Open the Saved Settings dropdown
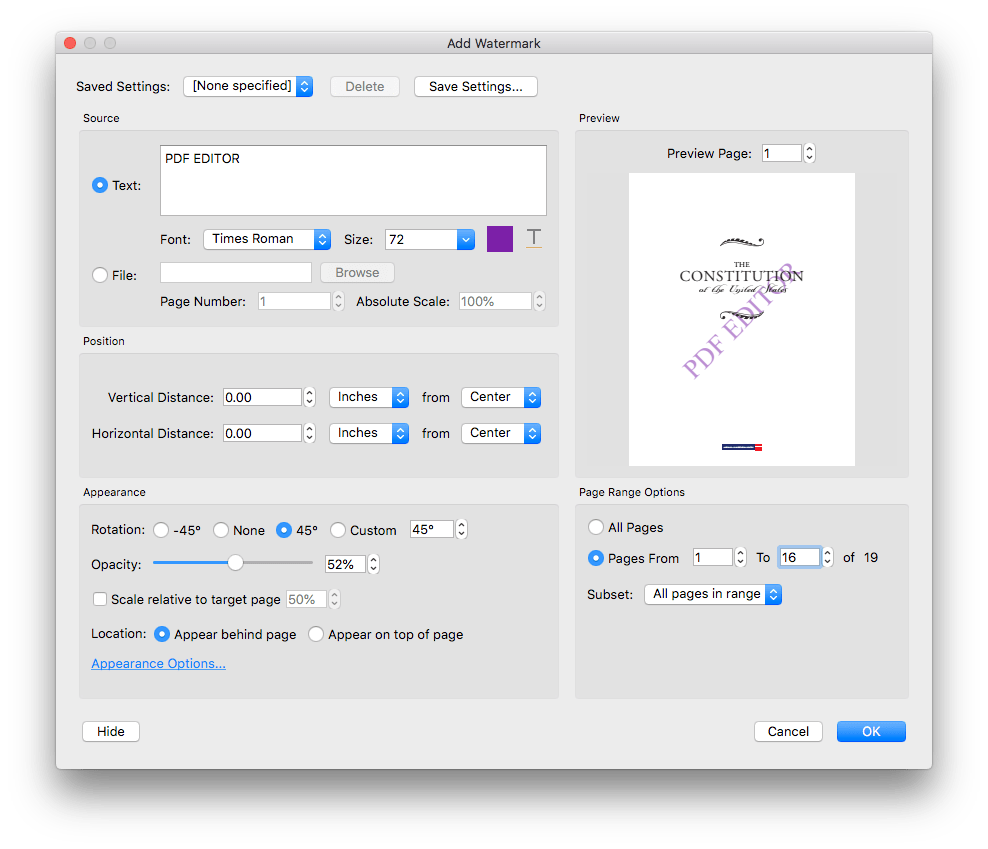This screenshot has height=849, width=988. [248, 86]
